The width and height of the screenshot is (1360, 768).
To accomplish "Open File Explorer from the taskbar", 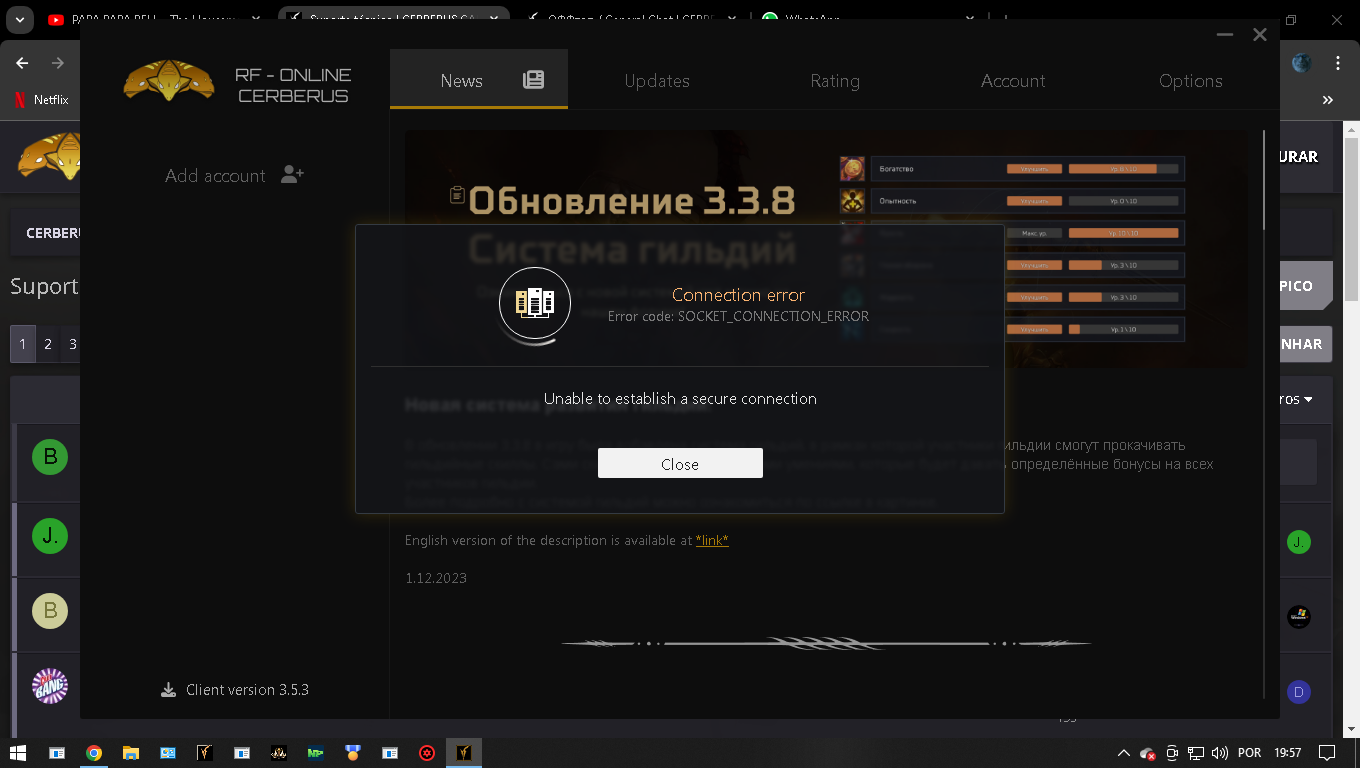I will [130, 753].
